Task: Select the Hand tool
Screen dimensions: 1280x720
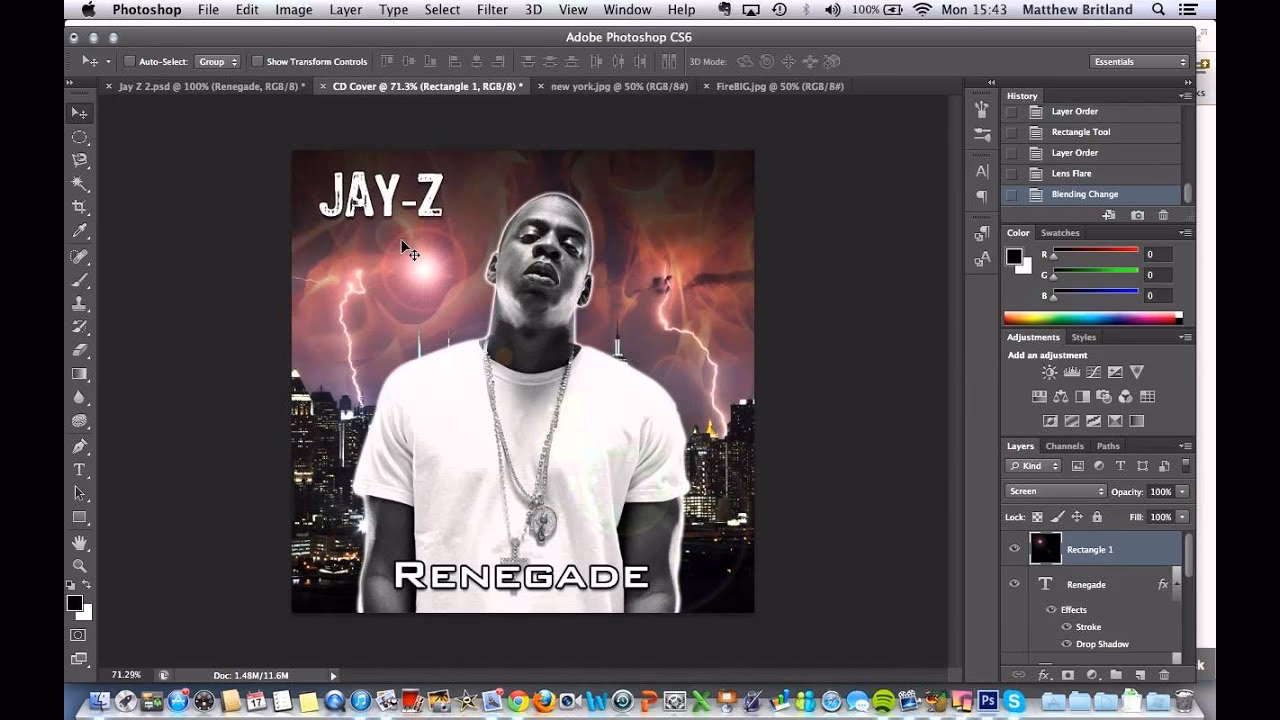Action: click(80, 542)
